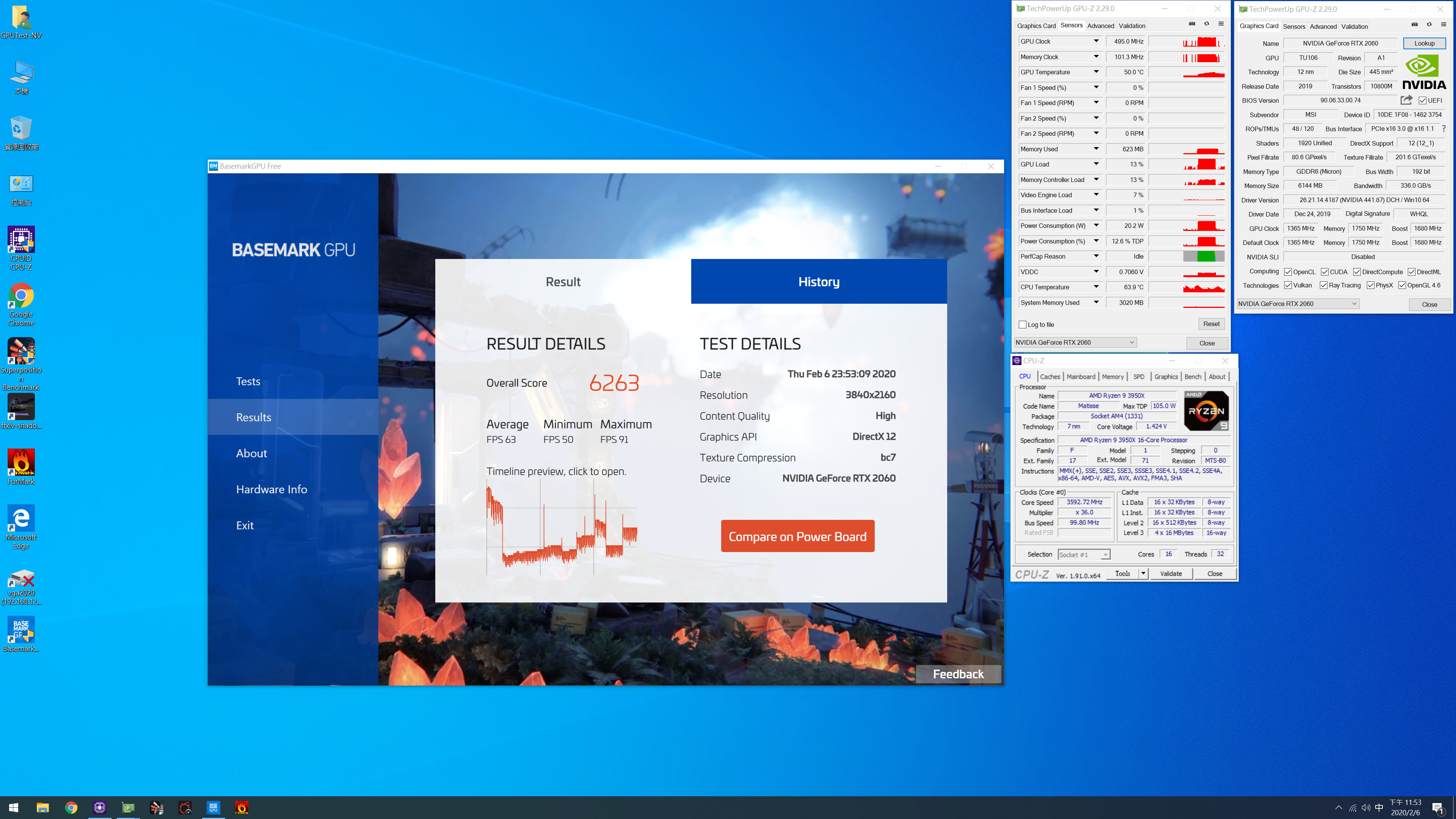Click the taskbar clock showing 11:53
The image size is (1456, 819).
click(x=1405, y=807)
